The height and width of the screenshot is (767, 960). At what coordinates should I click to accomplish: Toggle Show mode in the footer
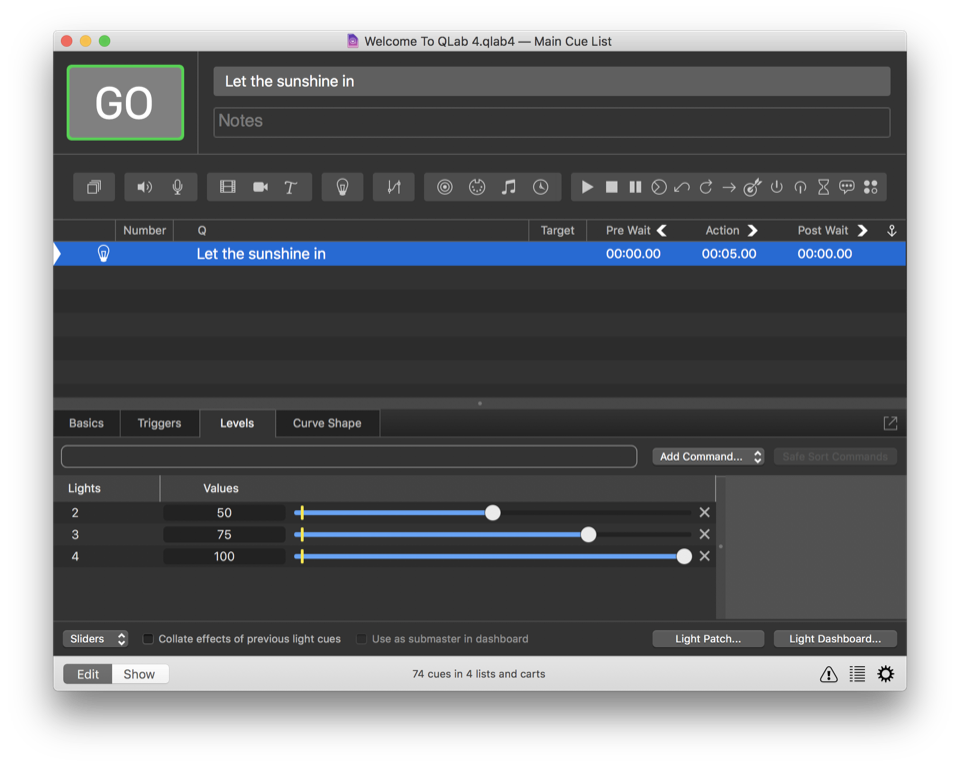point(139,674)
